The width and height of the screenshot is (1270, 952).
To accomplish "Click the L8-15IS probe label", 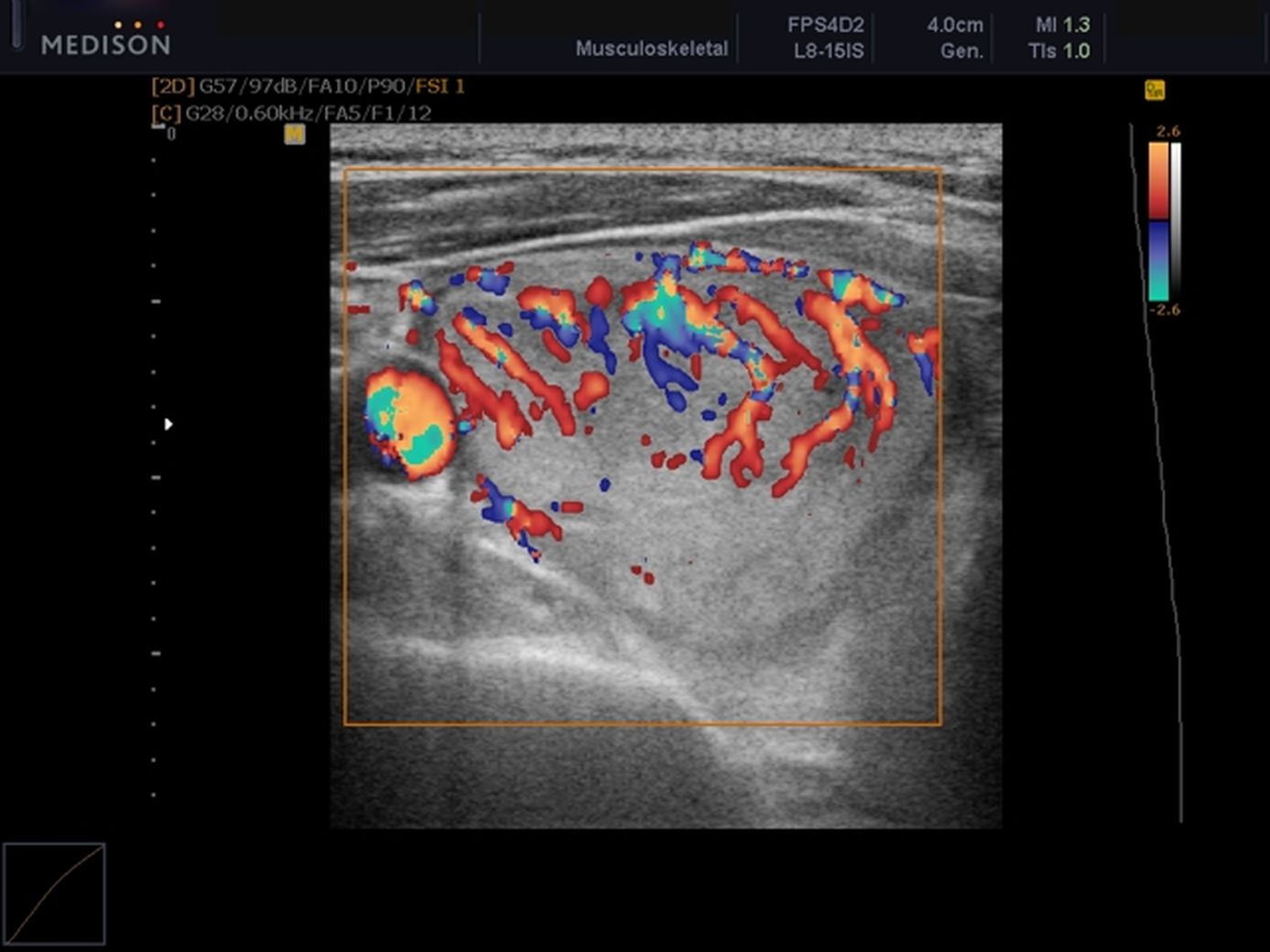I will (x=828, y=51).
